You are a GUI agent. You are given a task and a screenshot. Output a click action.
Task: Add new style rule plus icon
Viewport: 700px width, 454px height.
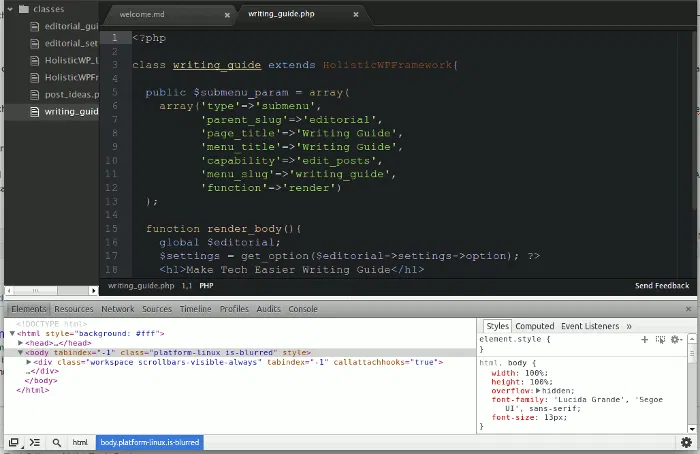click(x=645, y=340)
